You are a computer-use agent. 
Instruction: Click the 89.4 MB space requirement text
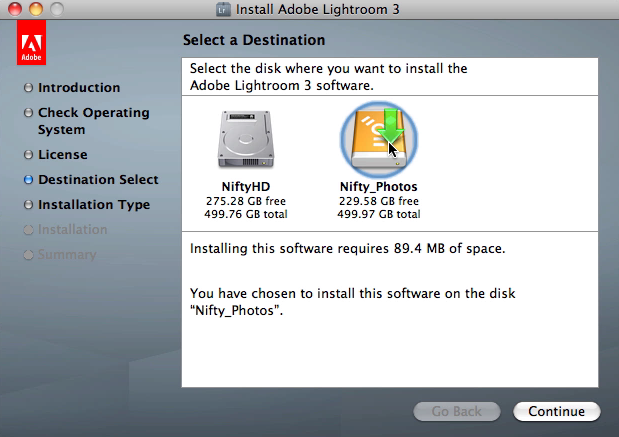[x=347, y=248]
